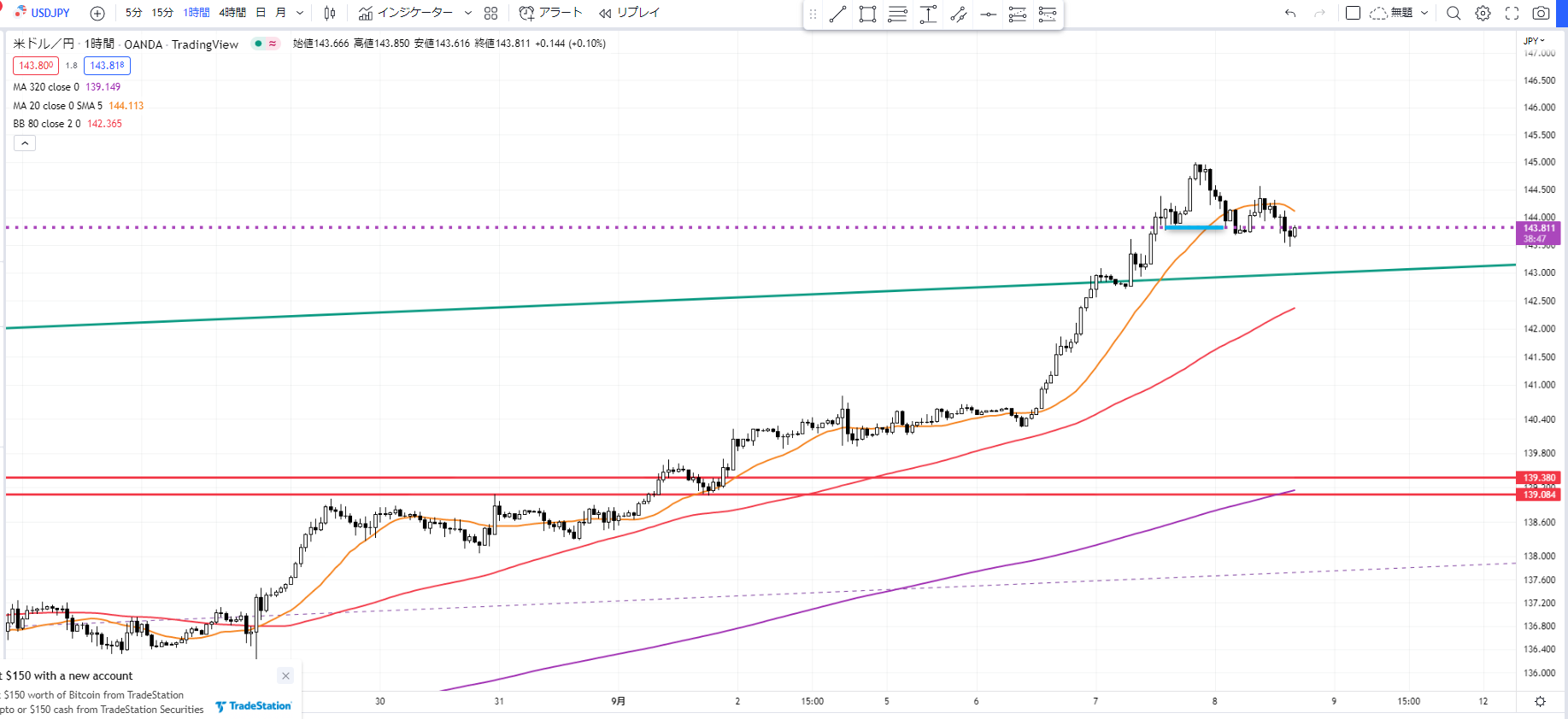1568x719 pixels.
Task: Open indicator templates grid icon
Action: pyautogui.click(x=490, y=13)
